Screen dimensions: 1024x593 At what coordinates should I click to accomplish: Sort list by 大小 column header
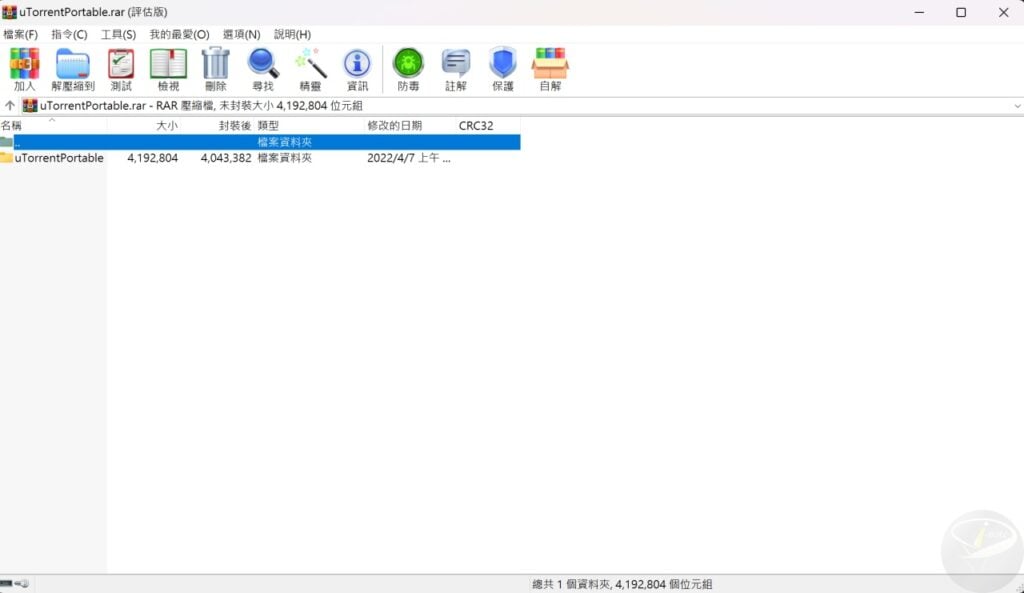click(x=166, y=125)
